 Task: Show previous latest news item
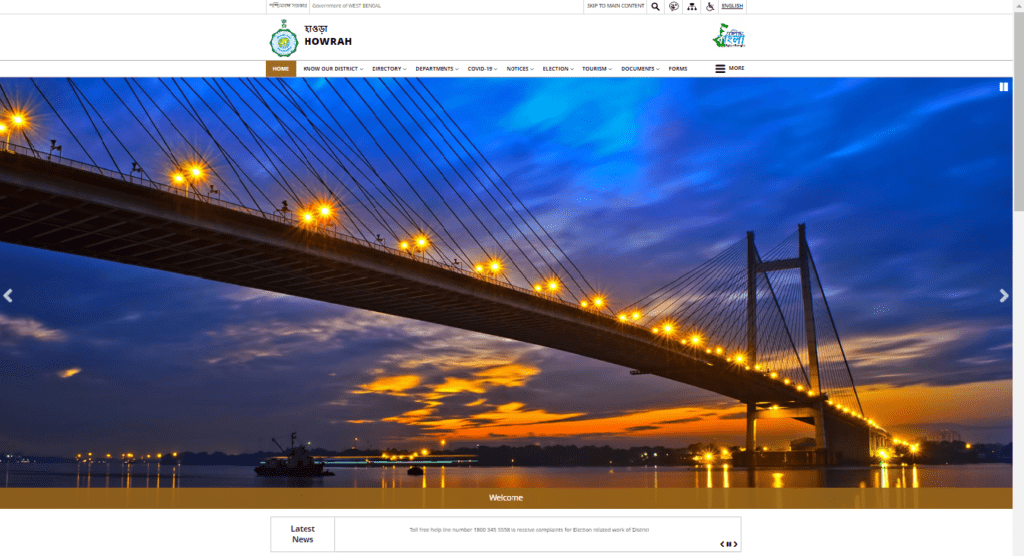click(x=722, y=544)
